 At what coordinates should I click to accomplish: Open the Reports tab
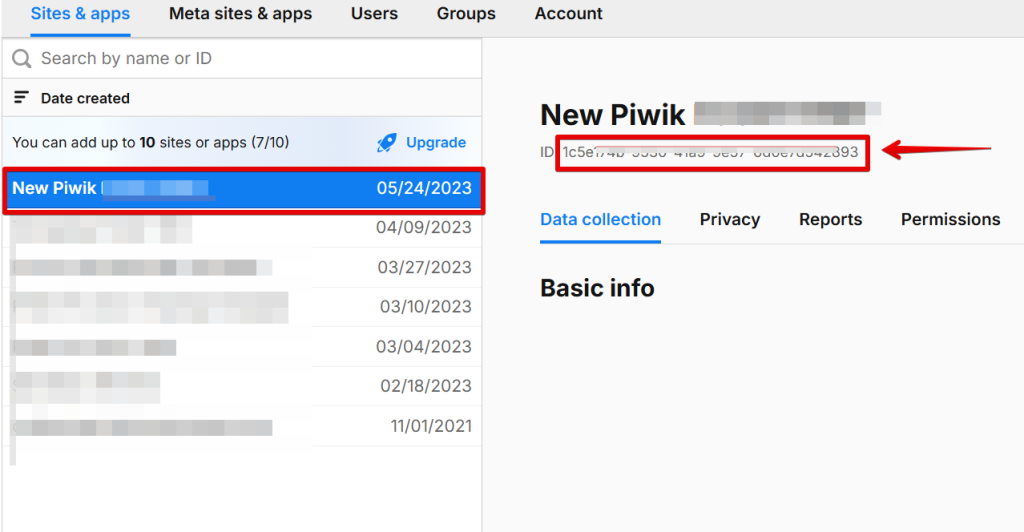click(830, 219)
